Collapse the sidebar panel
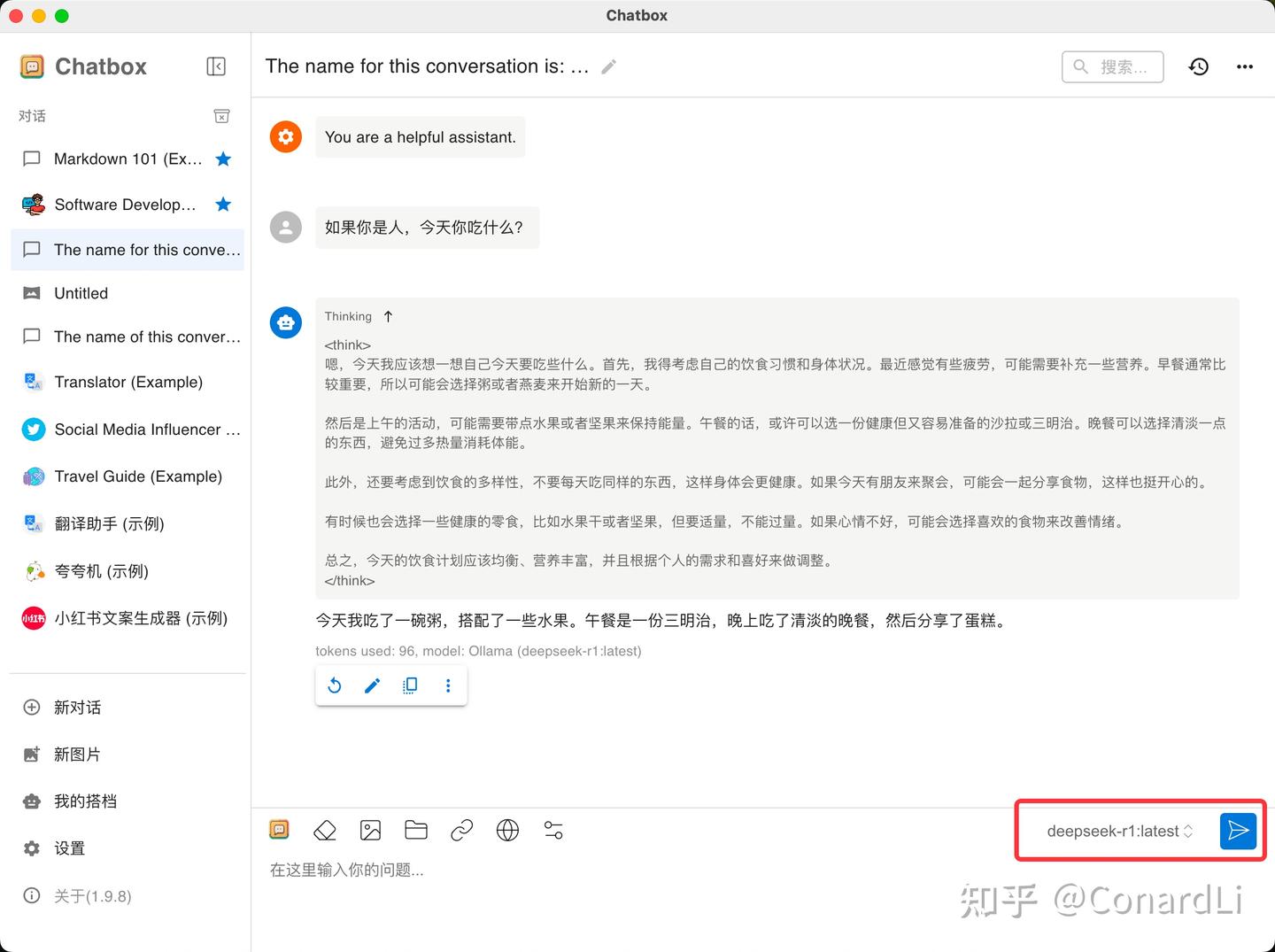Screen dimensions: 1275x952 (x=216, y=66)
